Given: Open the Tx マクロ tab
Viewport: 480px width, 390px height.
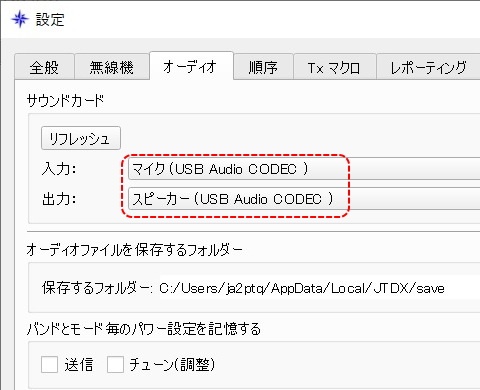Looking at the screenshot, I should click(x=334, y=67).
